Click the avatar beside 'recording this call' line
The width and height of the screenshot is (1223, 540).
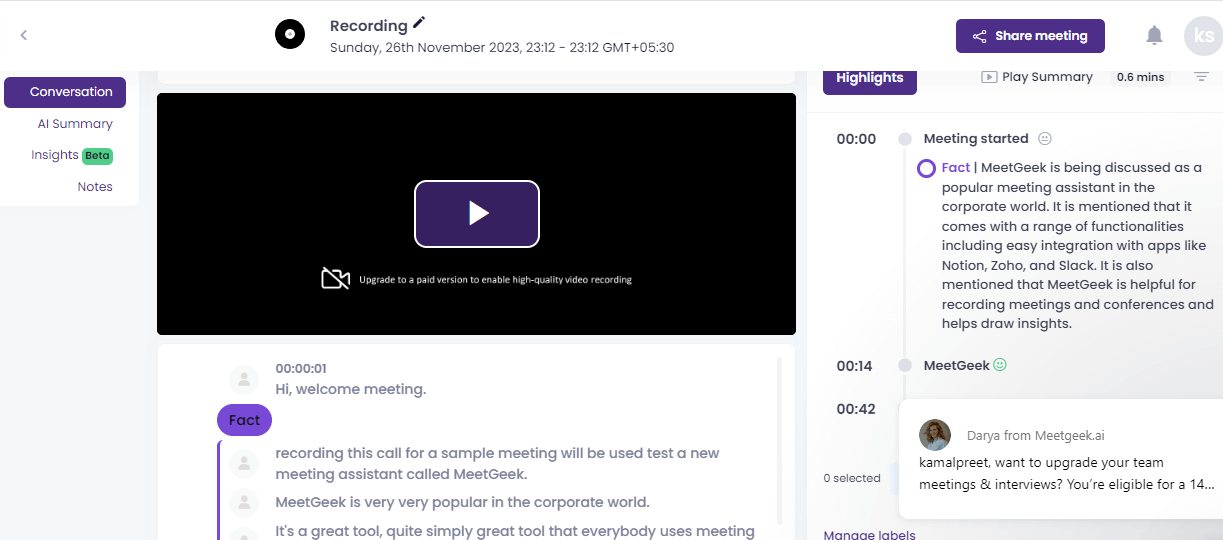[244, 464]
